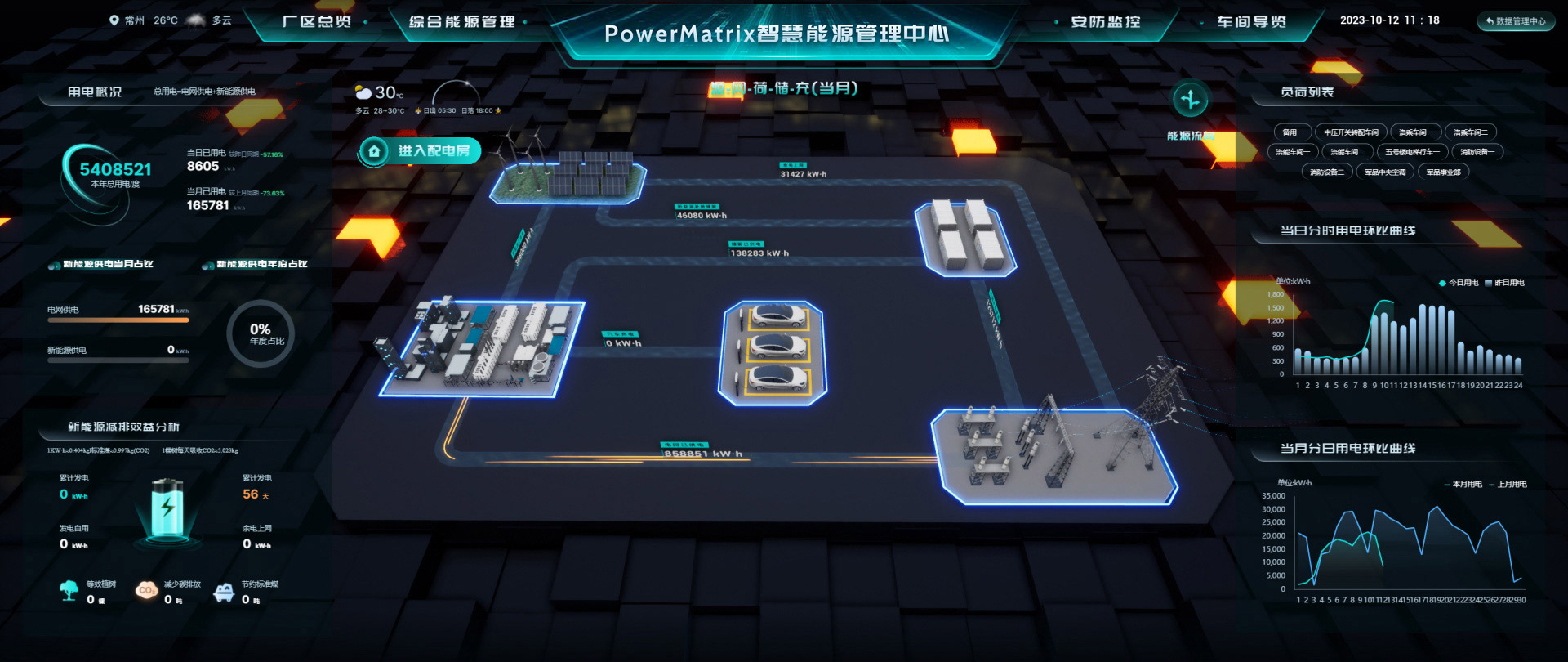The width and height of the screenshot is (1568, 662).
Task: Select 军品事业部 load tag
Action: (1444, 172)
